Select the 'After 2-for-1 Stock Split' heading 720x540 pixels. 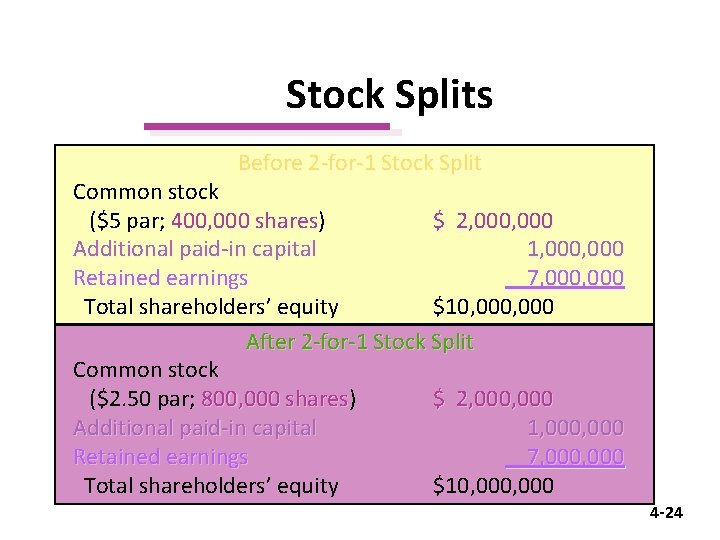click(x=360, y=342)
